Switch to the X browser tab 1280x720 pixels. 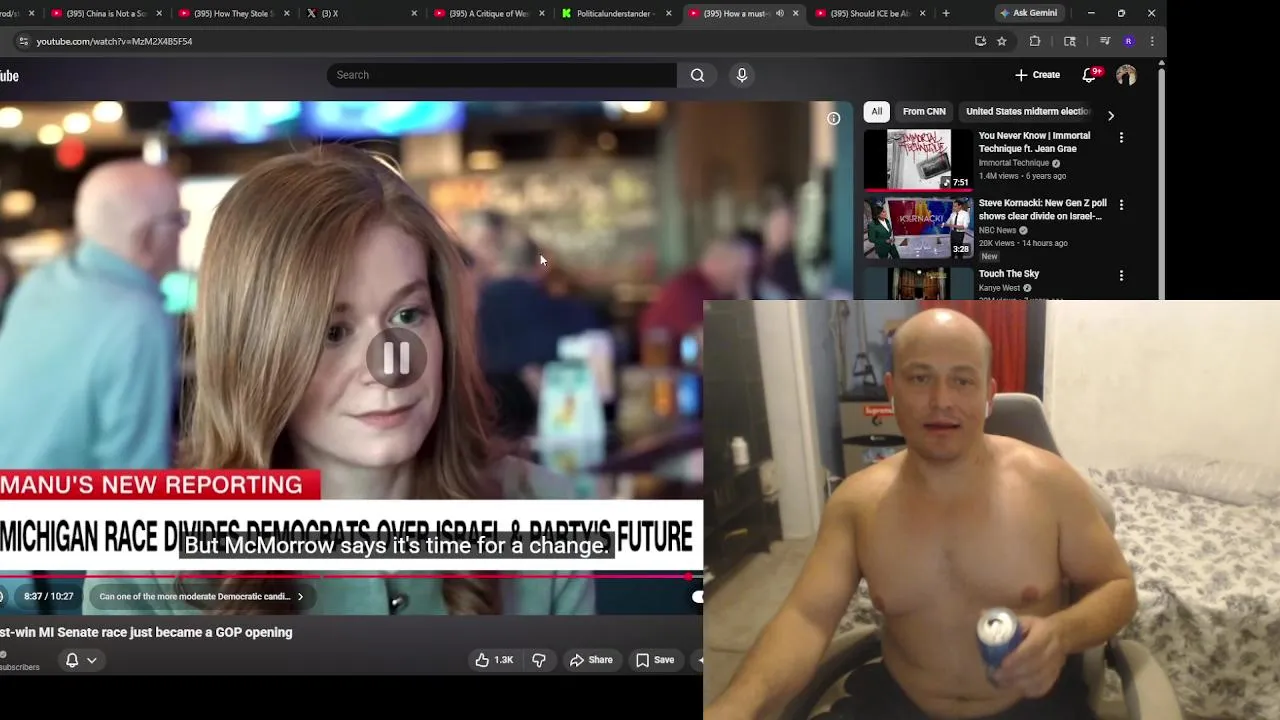(x=360, y=14)
